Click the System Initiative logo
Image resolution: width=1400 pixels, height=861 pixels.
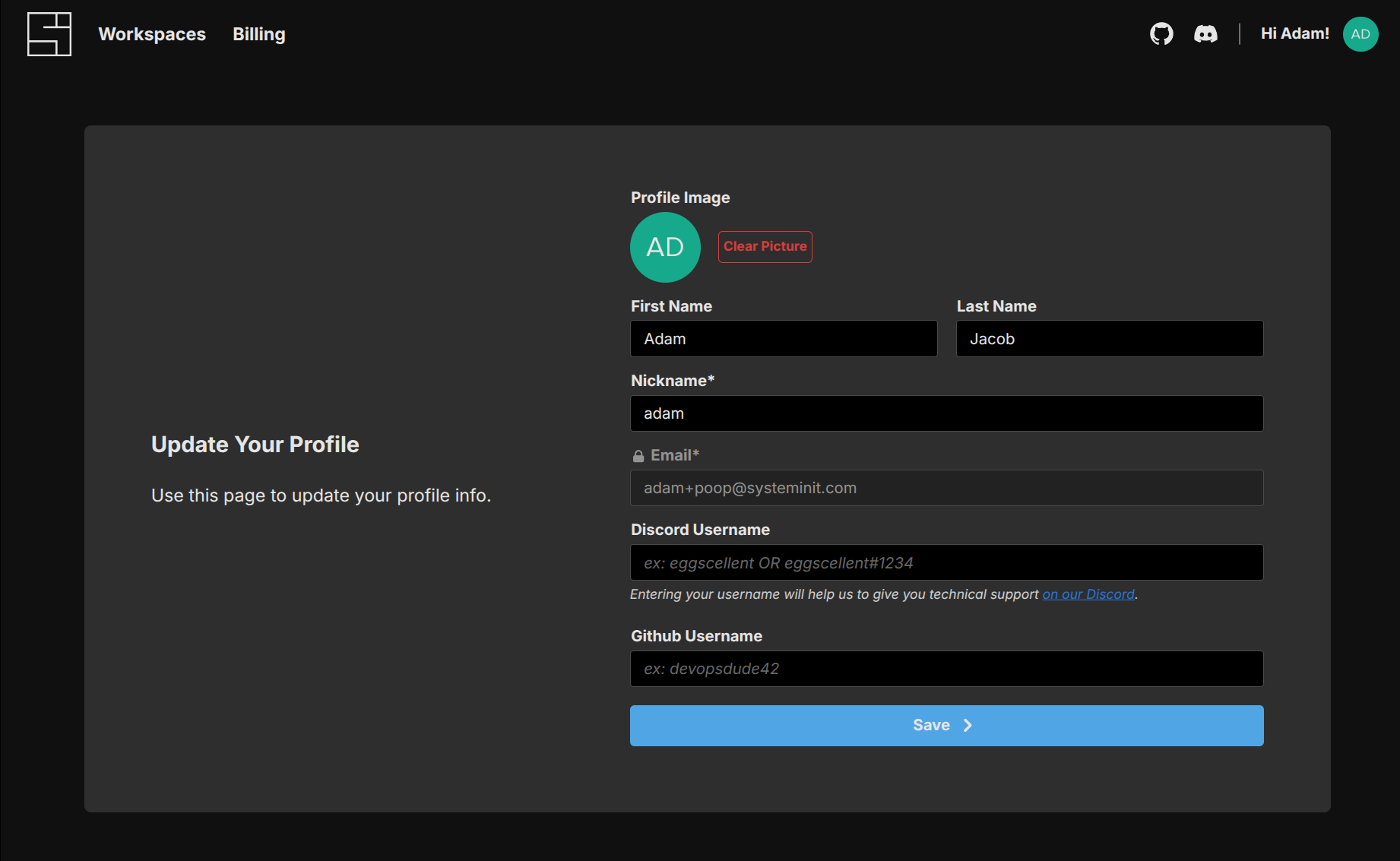(49, 34)
